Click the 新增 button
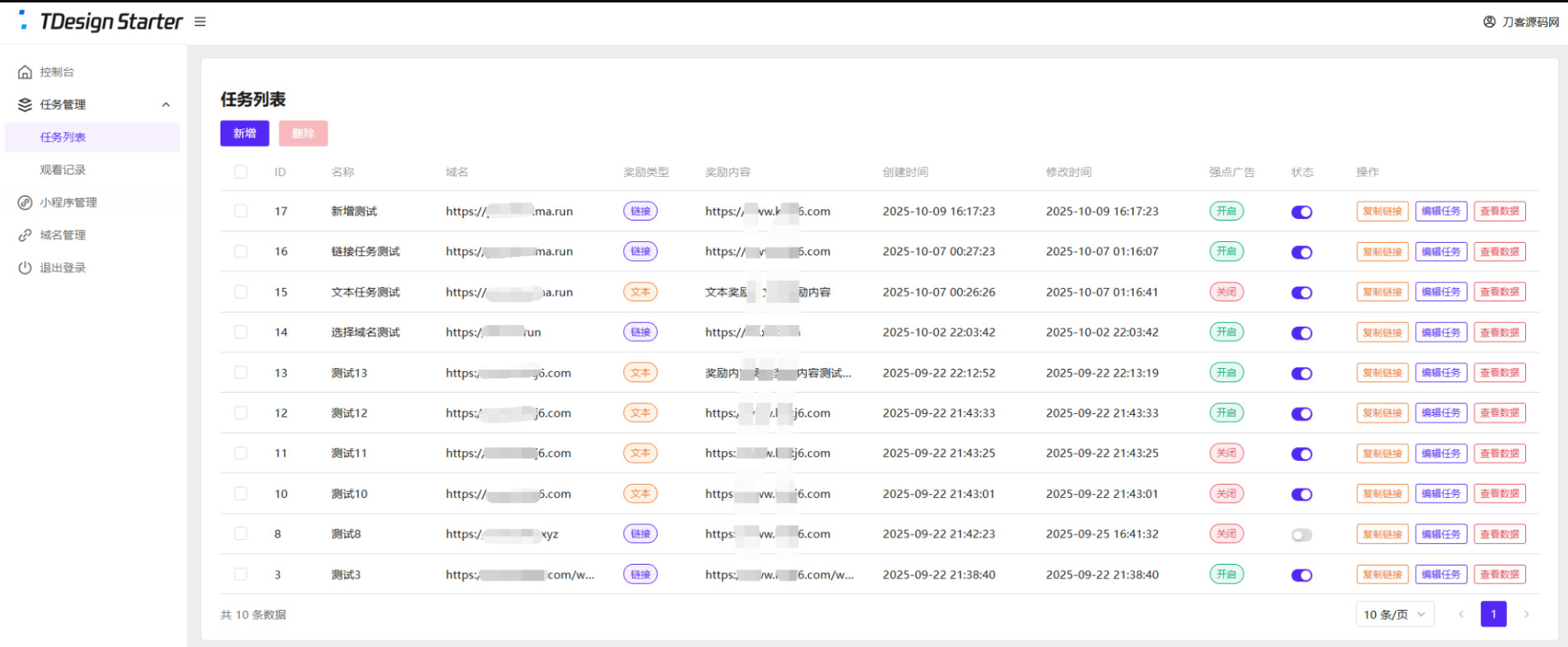Screen dimensions: 1568x647 point(244,133)
